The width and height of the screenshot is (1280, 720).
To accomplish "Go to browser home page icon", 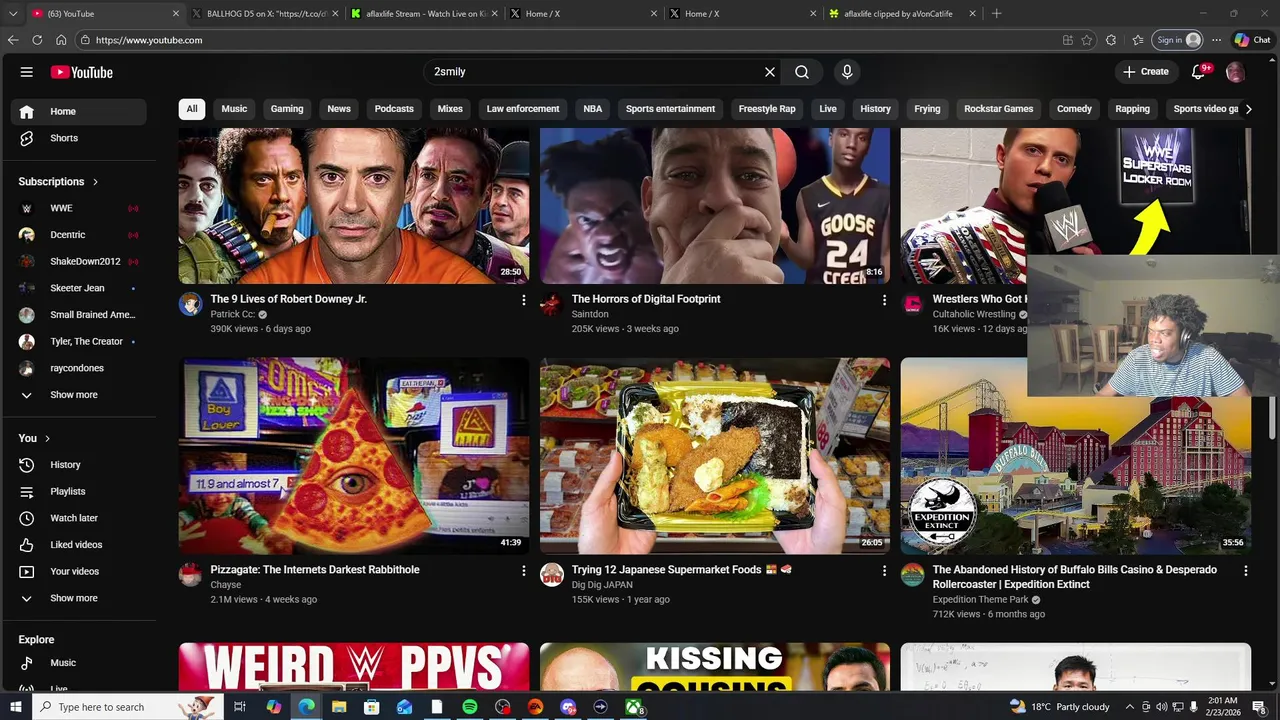I will click(x=61, y=40).
